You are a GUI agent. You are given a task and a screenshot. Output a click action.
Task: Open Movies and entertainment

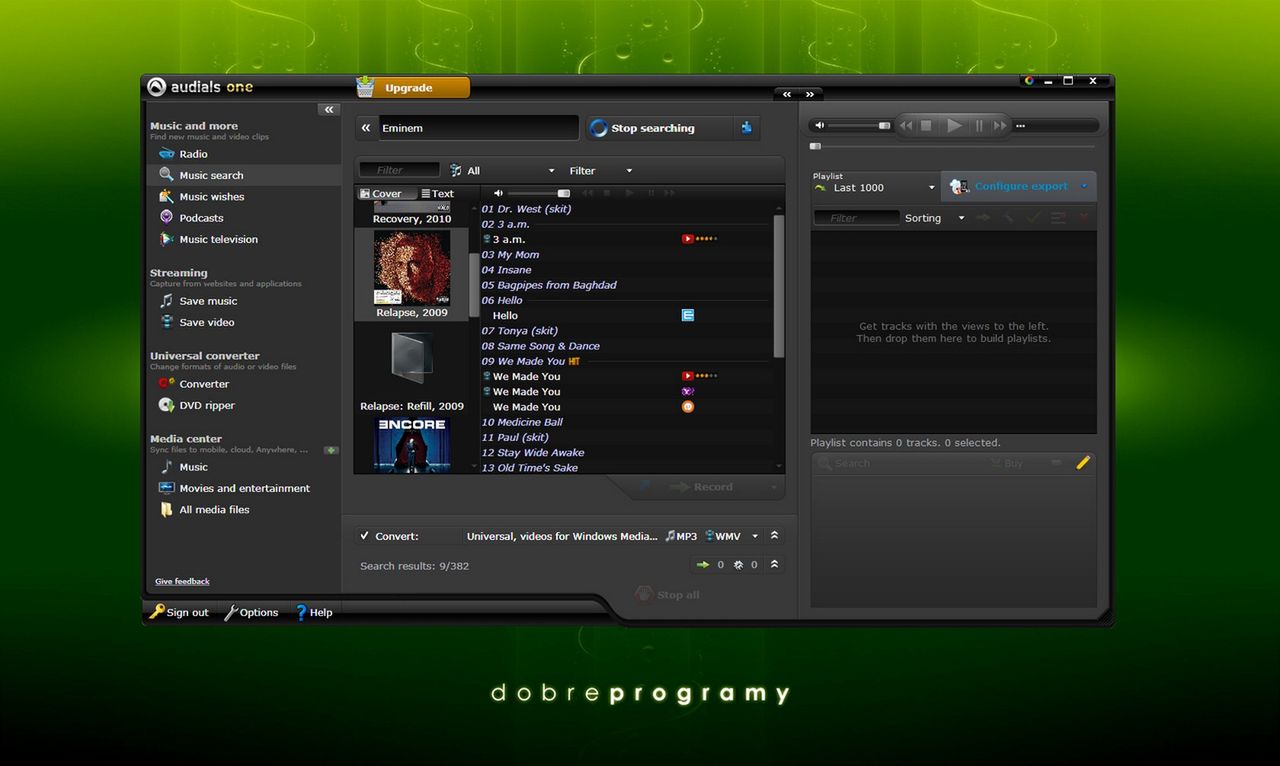[x=235, y=489]
